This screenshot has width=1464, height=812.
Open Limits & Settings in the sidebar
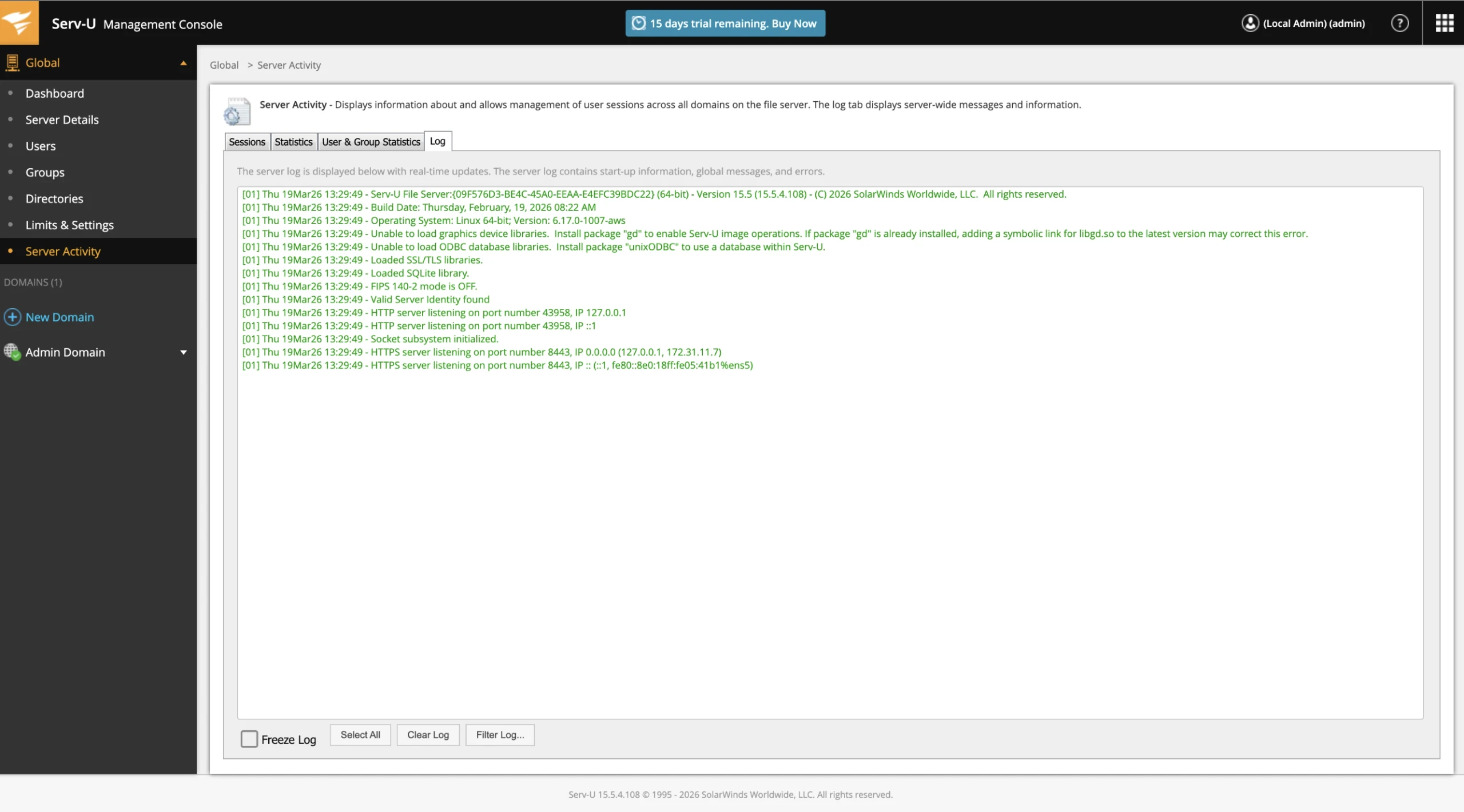click(69, 225)
